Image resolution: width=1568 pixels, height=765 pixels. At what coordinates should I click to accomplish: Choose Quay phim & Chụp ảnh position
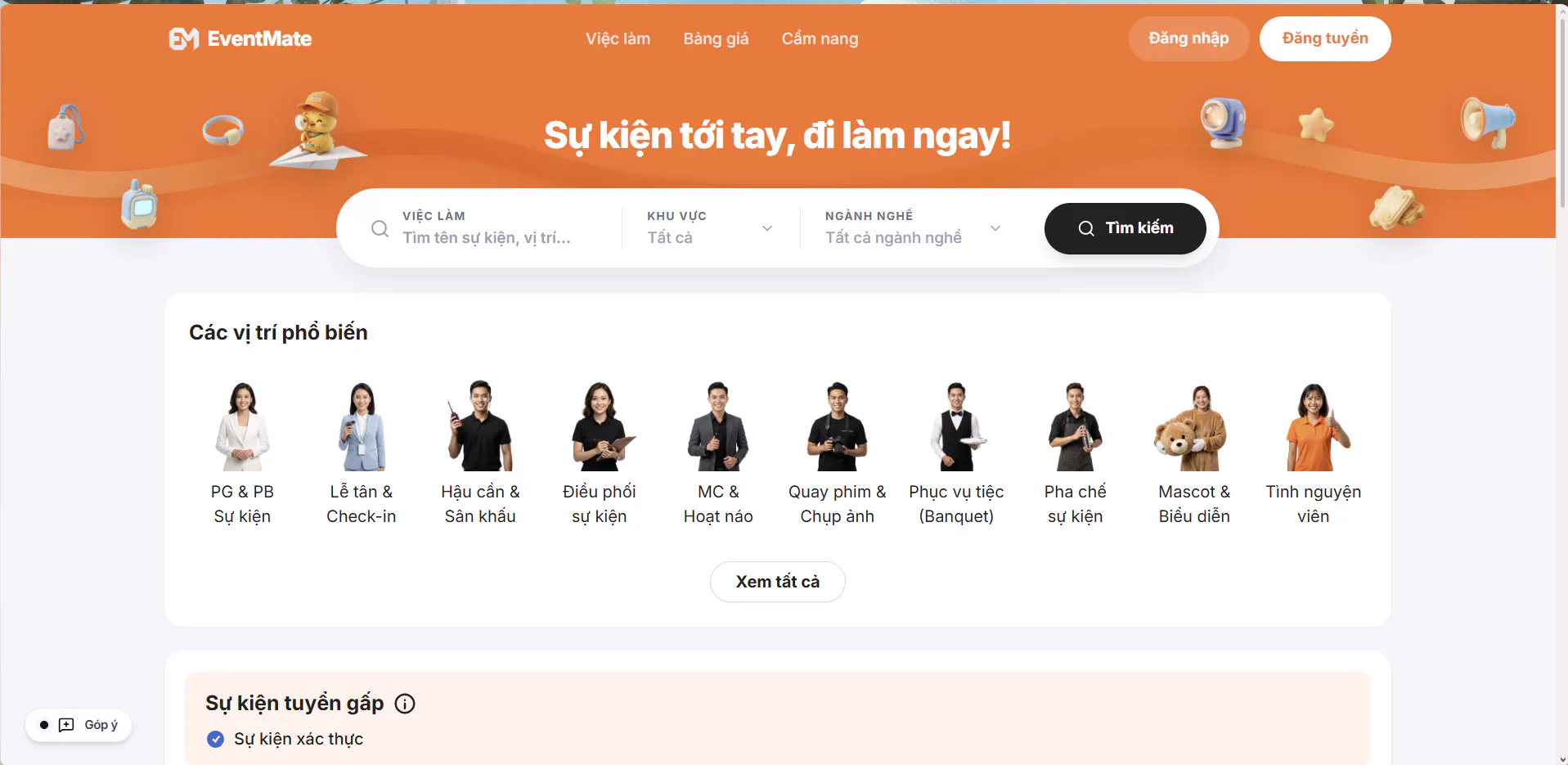pos(837,454)
